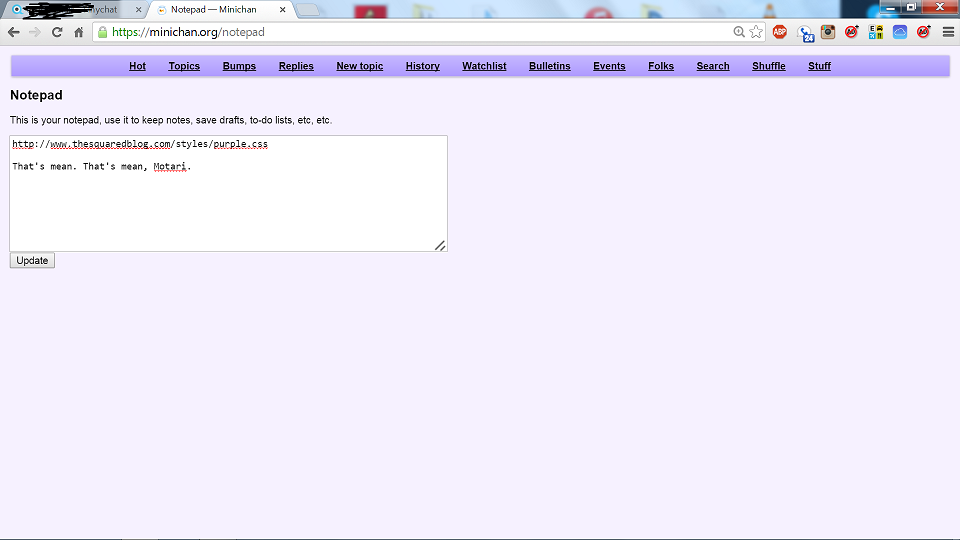Viewport: 960px width, 540px height.
Task: Open the Watchlist page
Action: click(484, 66)
